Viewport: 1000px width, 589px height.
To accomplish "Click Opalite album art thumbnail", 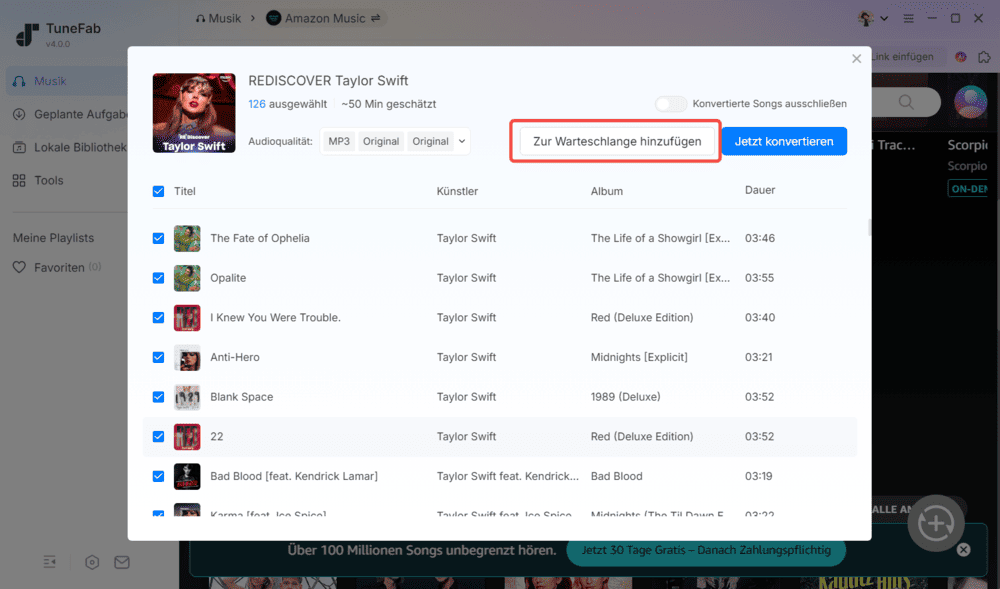I will pos(187,278).
